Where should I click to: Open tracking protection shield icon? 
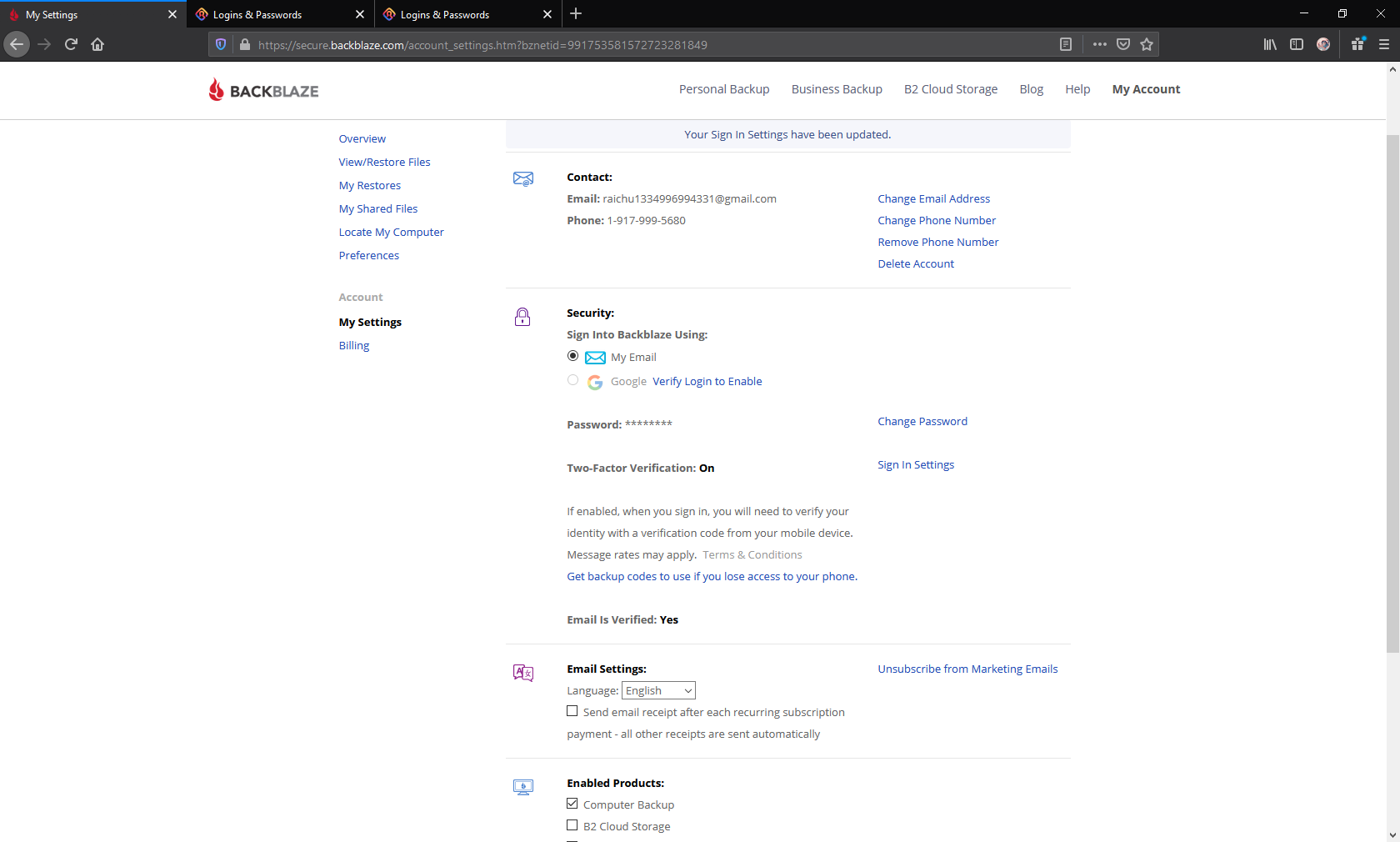point(221,44)
